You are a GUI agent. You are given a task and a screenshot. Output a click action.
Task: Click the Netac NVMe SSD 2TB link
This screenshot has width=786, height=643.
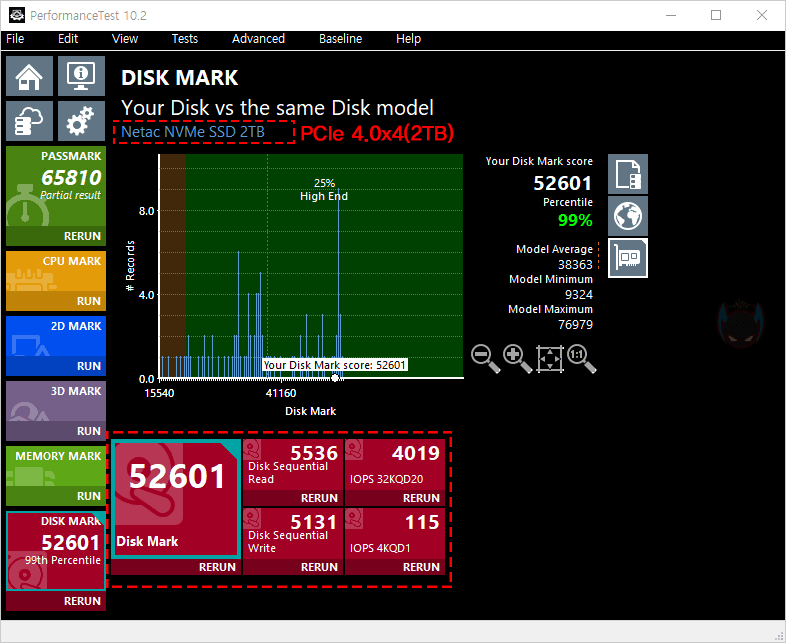[193, 132]
